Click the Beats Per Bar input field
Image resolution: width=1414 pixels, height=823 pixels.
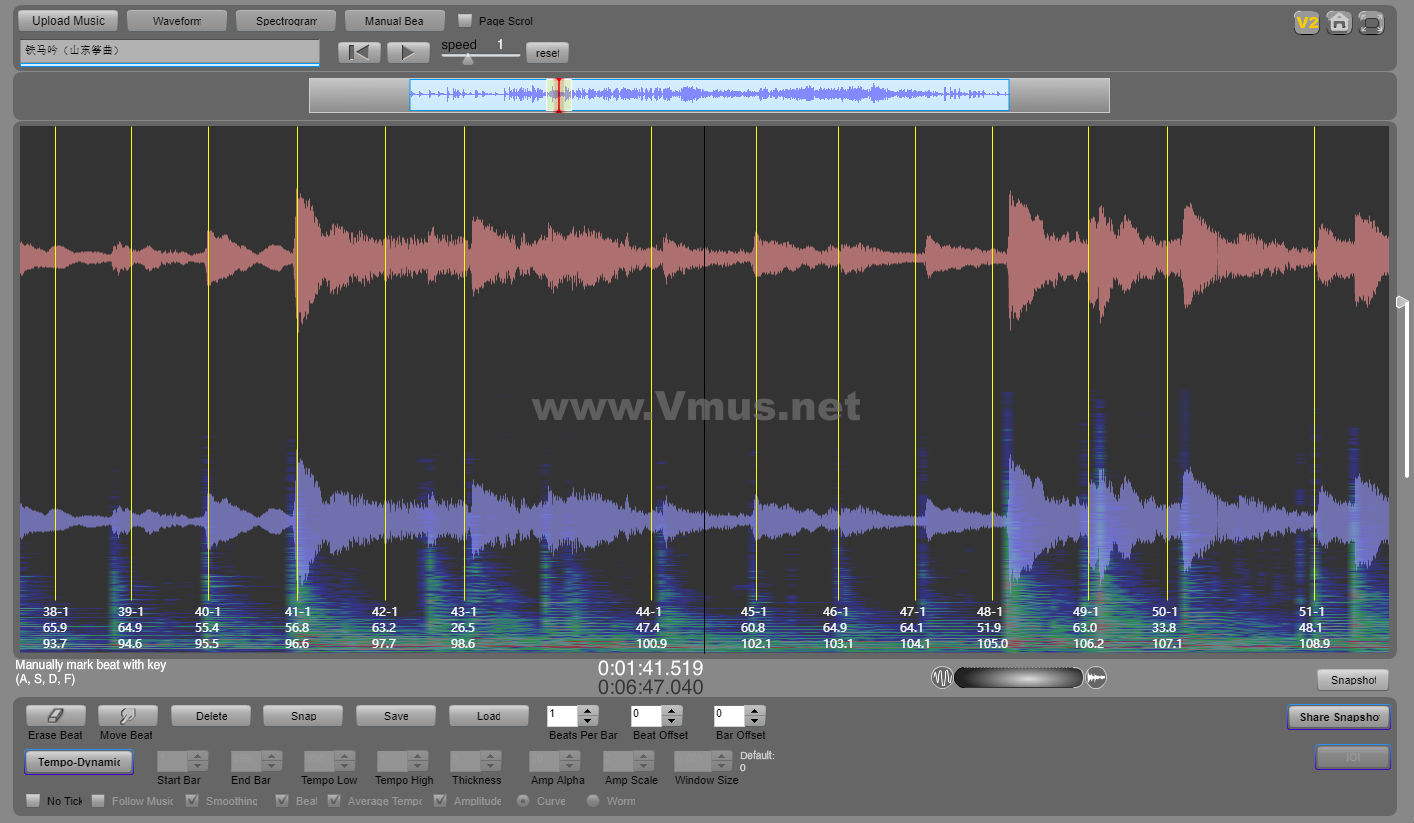pyautogui.click(x=563, y=716)
